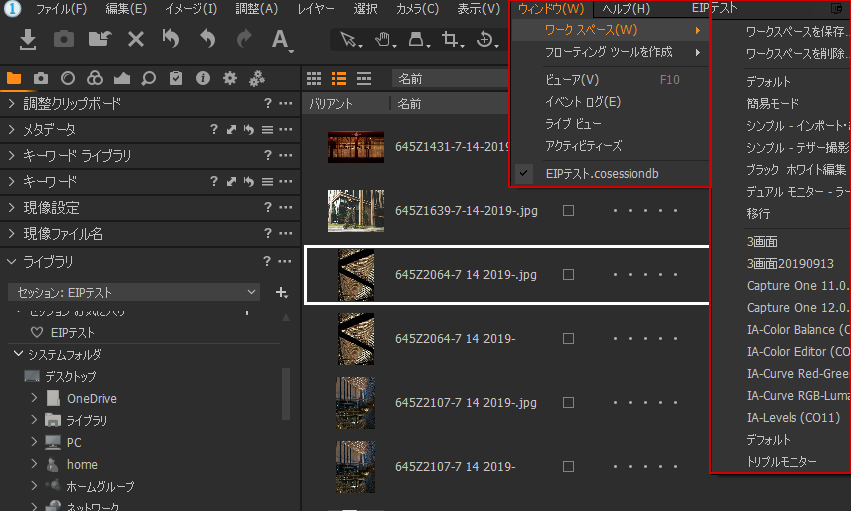This screenshot has height=511, width=851.
Task: Click the 名前 column header
Action: (x=410, y=103)
